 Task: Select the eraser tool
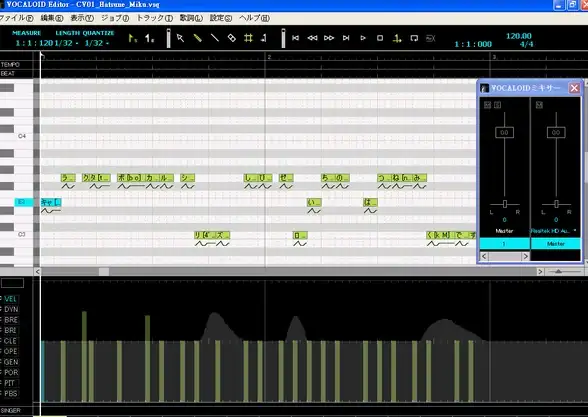231,38
